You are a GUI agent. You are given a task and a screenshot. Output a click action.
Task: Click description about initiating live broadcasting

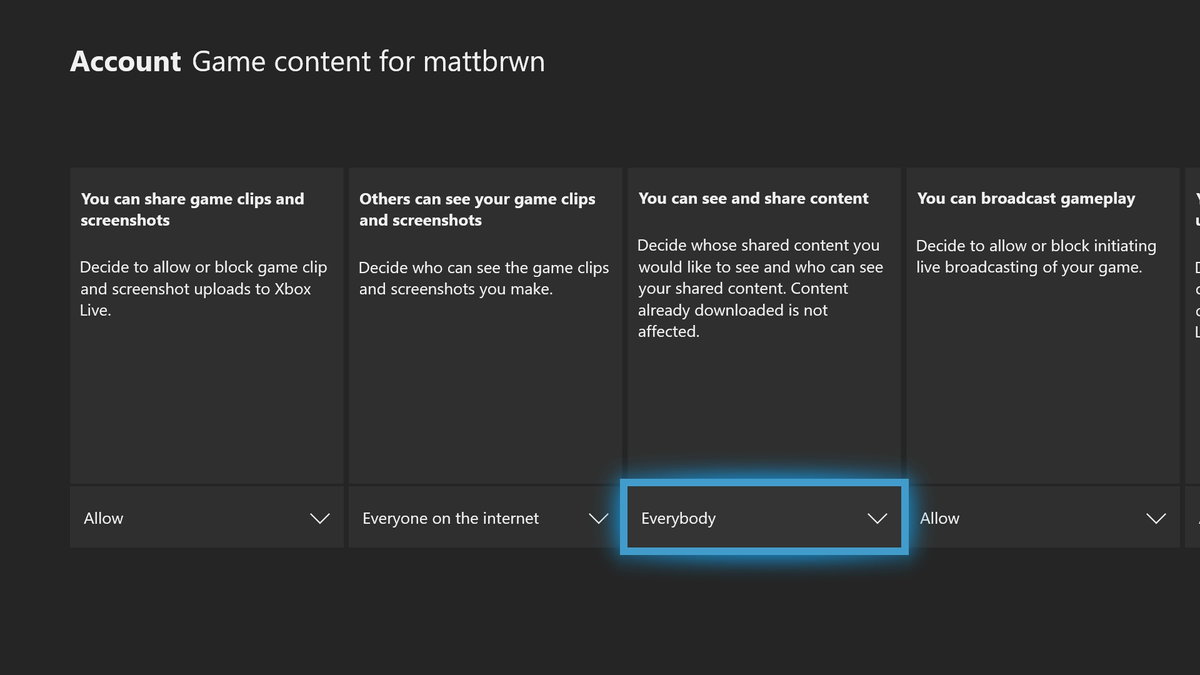[1036, 256]
